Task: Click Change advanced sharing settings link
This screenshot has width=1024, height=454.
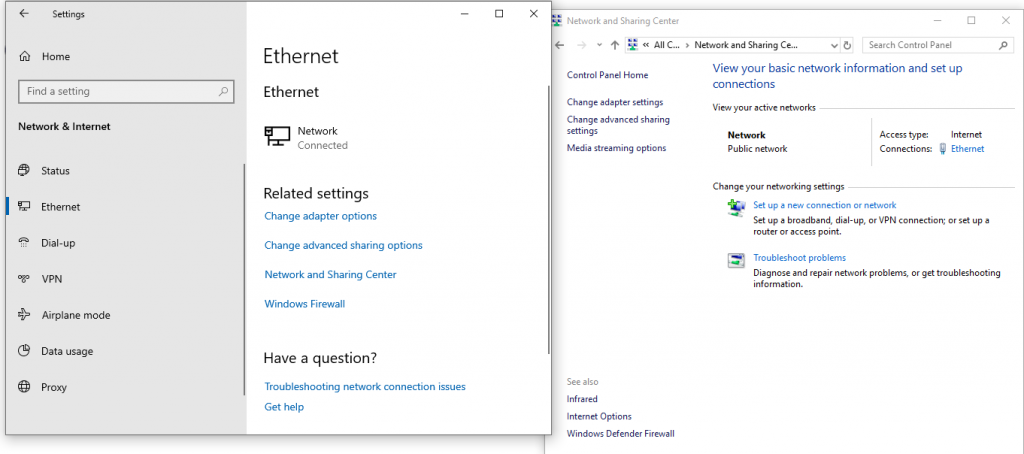Action: tap(618, 125)
